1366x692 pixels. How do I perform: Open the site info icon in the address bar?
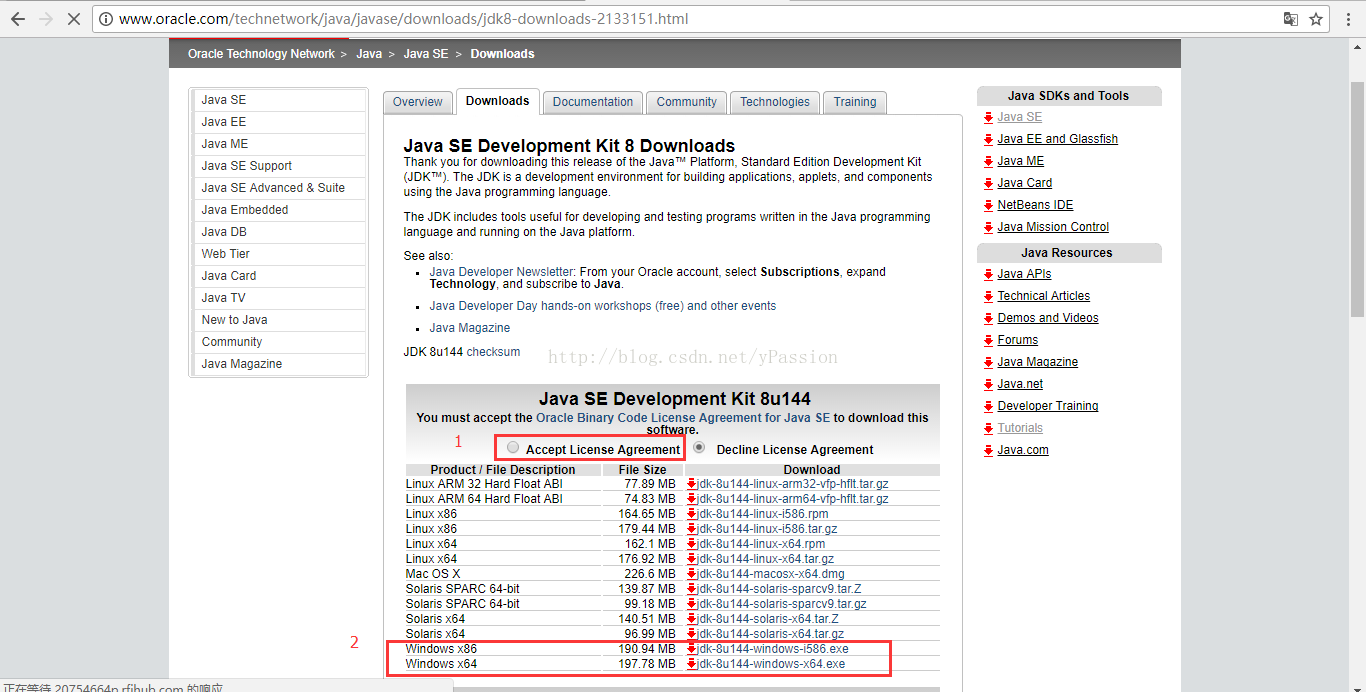(x=106, y=19)
